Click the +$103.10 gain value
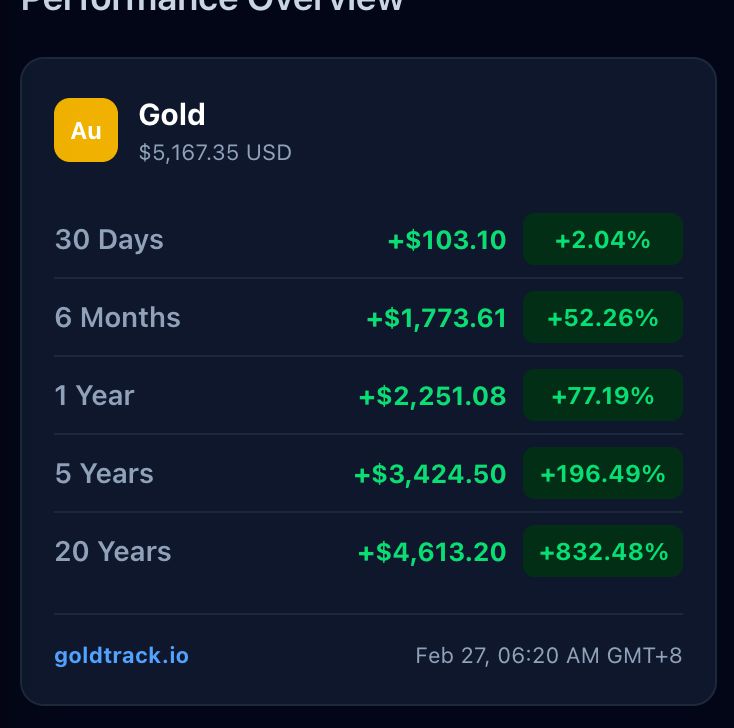The width and height of the screenshot is (734, 728). (447, 240)
